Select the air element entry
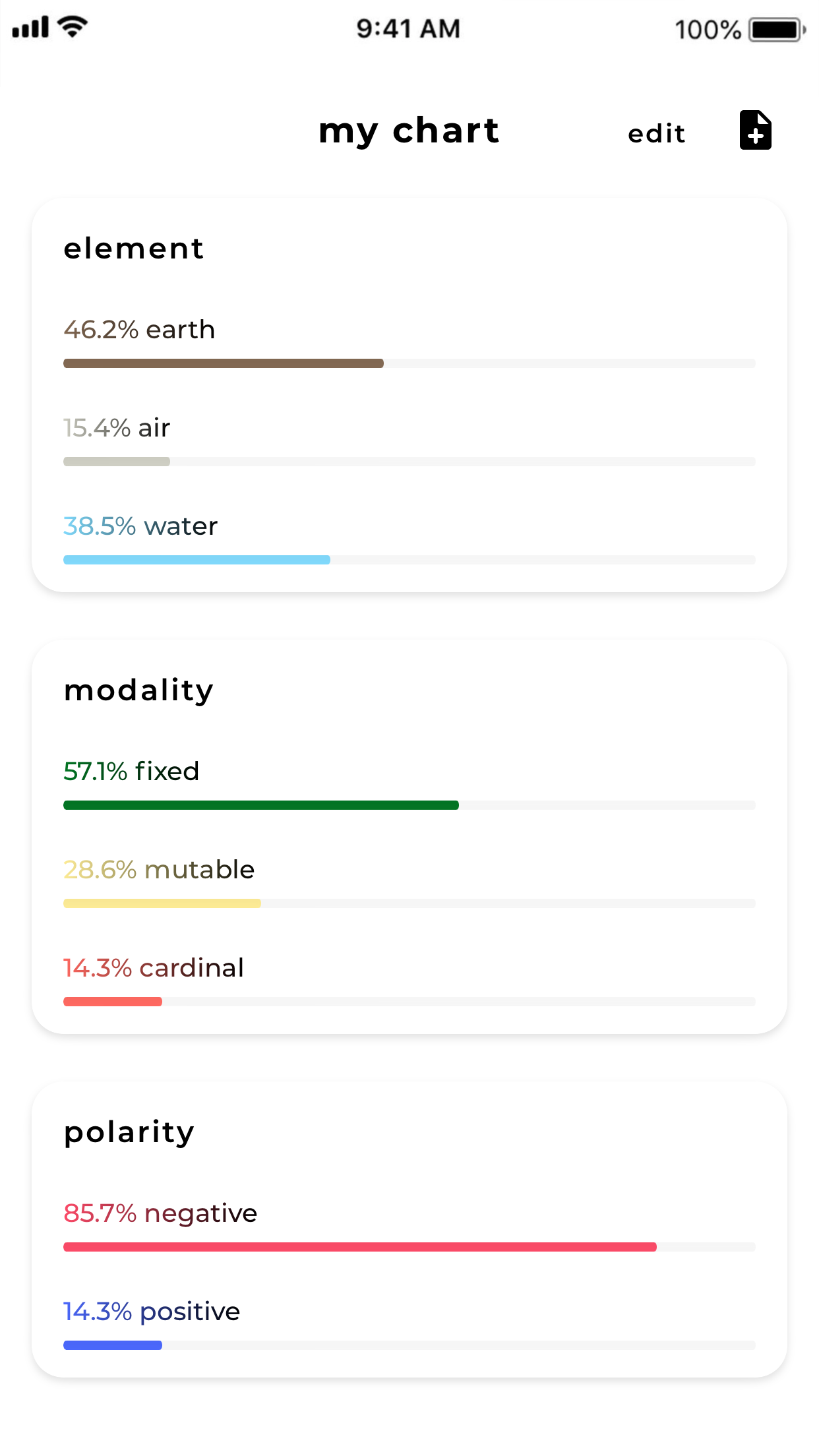Viewport: 819px width, 1456px height. click(116, 427)
